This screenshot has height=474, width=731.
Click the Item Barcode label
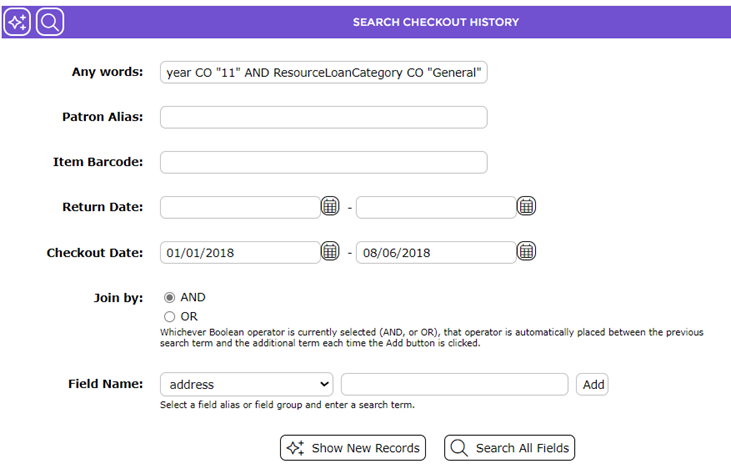pos(98,162)
